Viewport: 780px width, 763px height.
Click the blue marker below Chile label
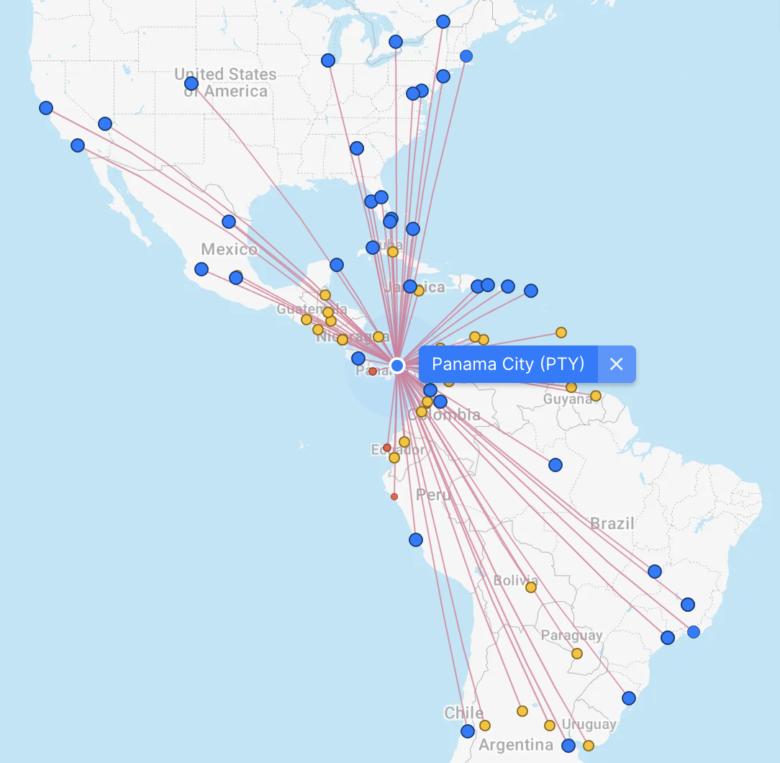[467, 731]
